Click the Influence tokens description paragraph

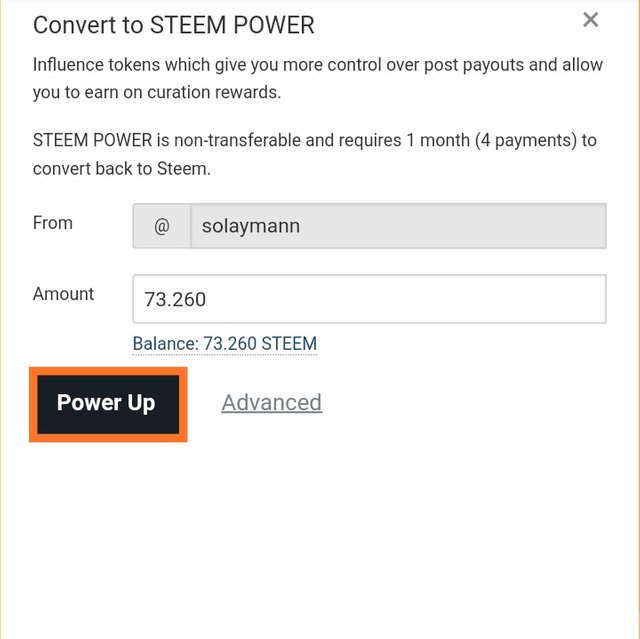coord(317,77)
